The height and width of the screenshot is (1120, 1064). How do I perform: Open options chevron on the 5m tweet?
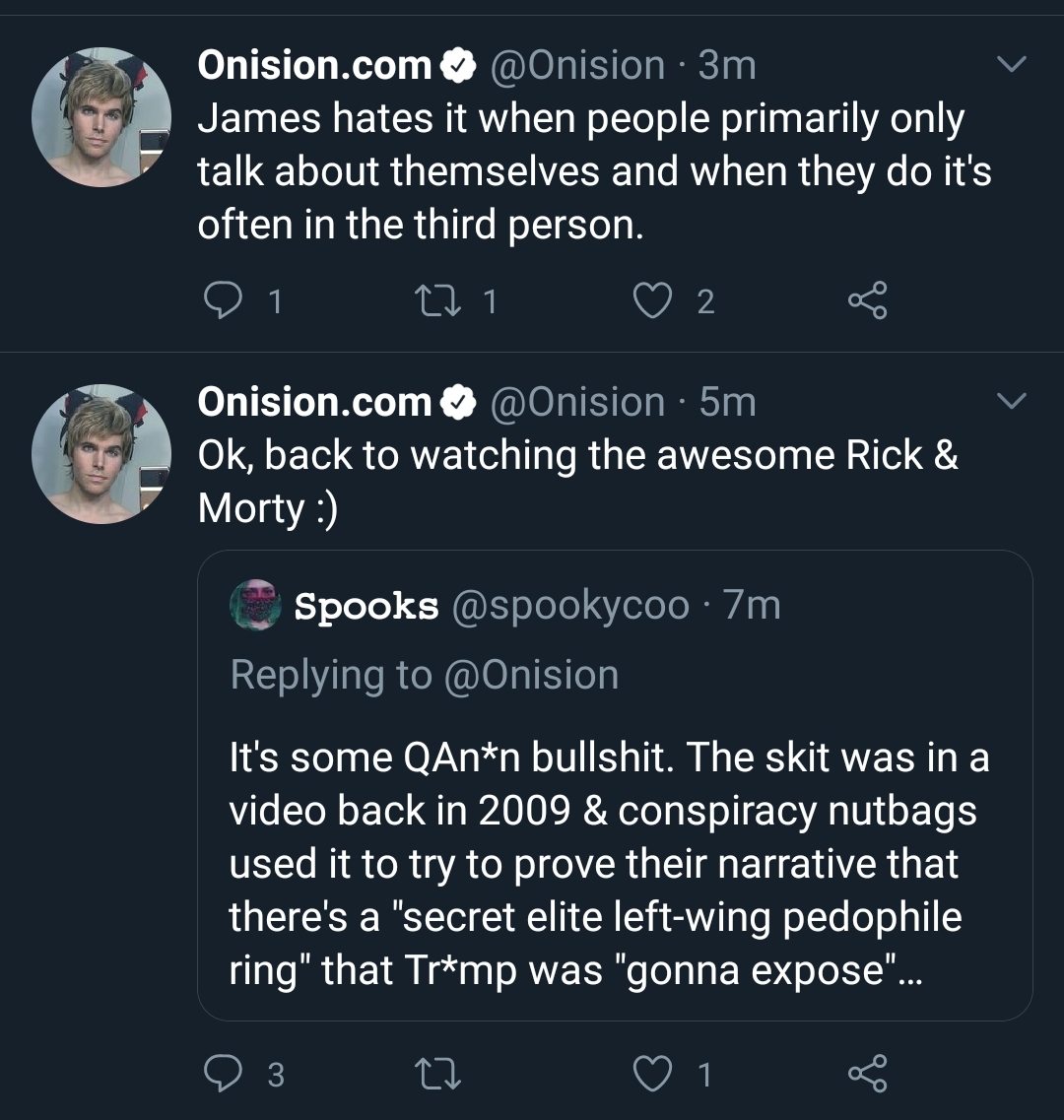(x=1012, y=400)
